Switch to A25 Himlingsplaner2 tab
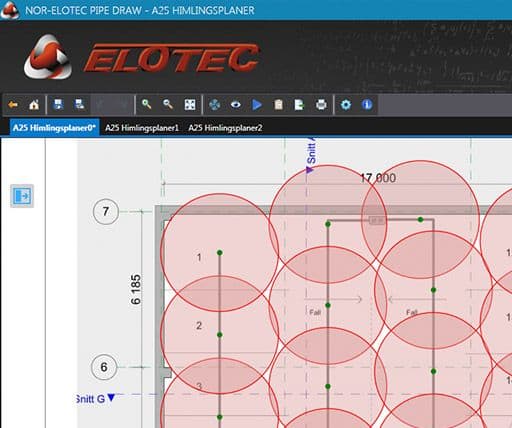Image resolution: width=512 pixels, height=428 pixels. point(225,128)
